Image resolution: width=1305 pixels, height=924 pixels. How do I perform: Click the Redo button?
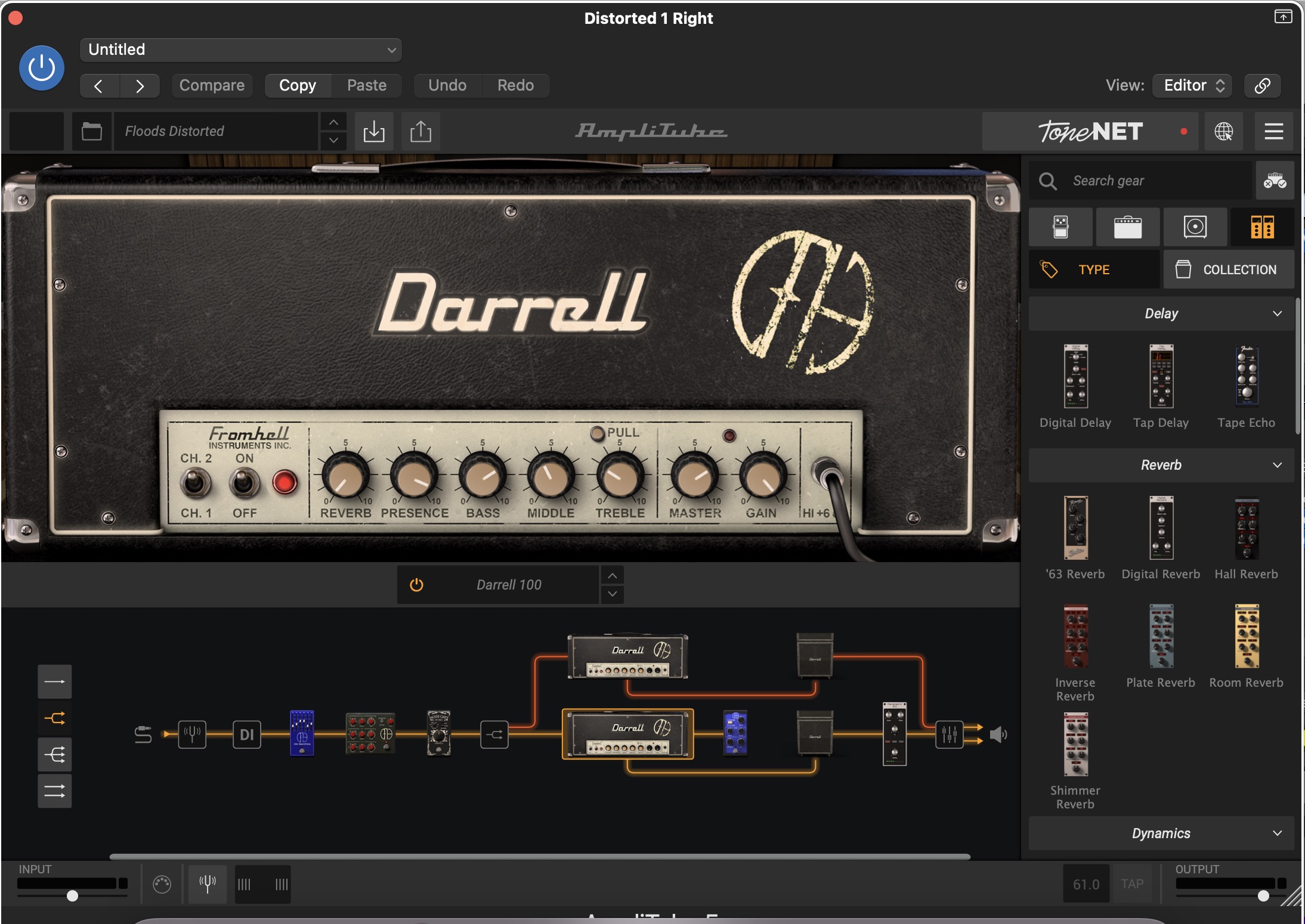coord(516,86)
